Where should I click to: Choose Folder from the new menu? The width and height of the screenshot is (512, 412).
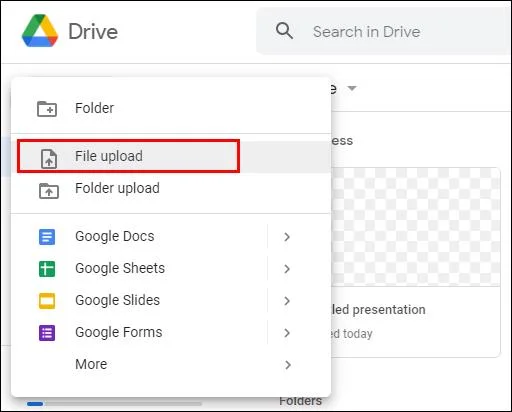171,108
